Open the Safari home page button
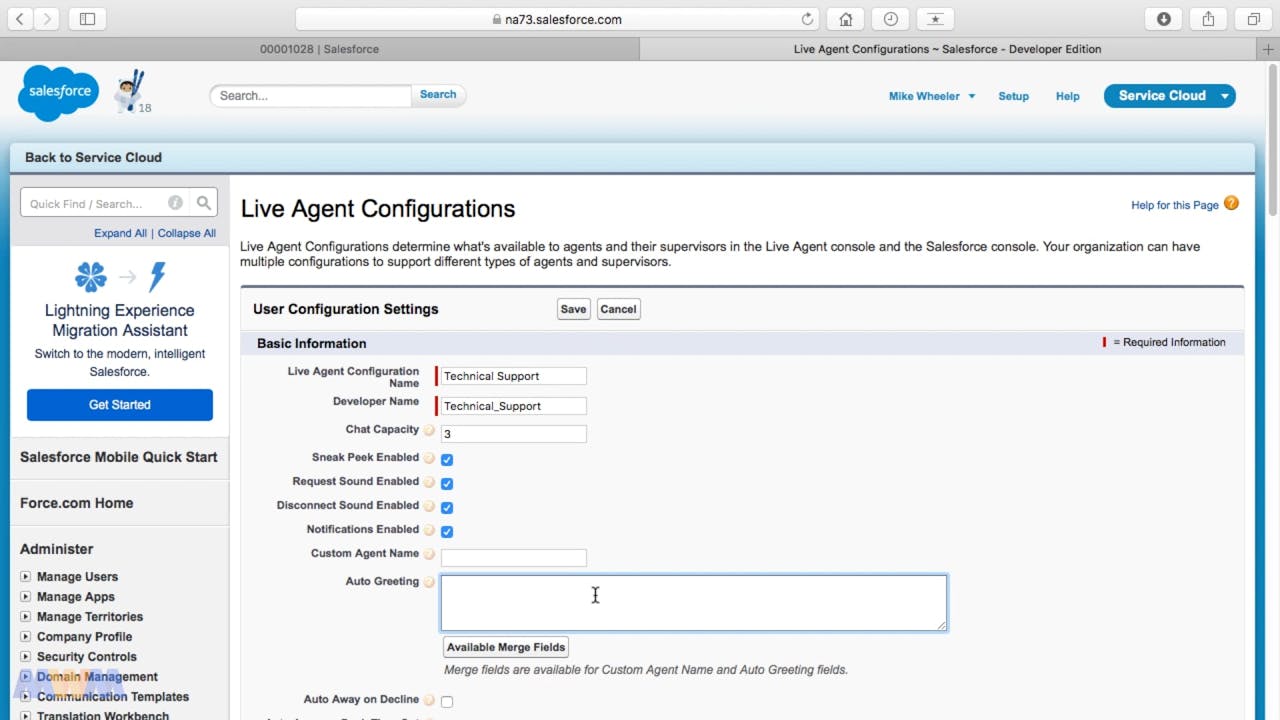Screen dimensions: 1280x720 (846, 19)
